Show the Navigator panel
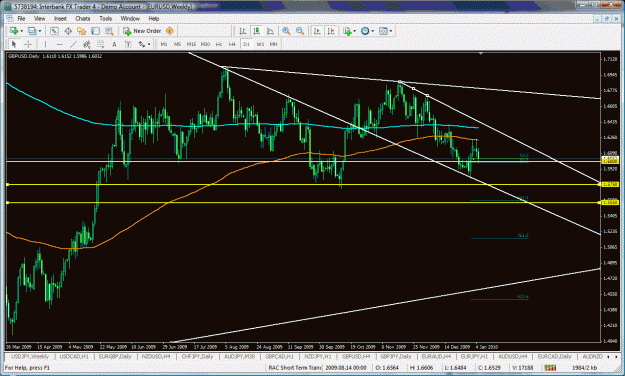The image size is (625, 376). tap(82, 31)
